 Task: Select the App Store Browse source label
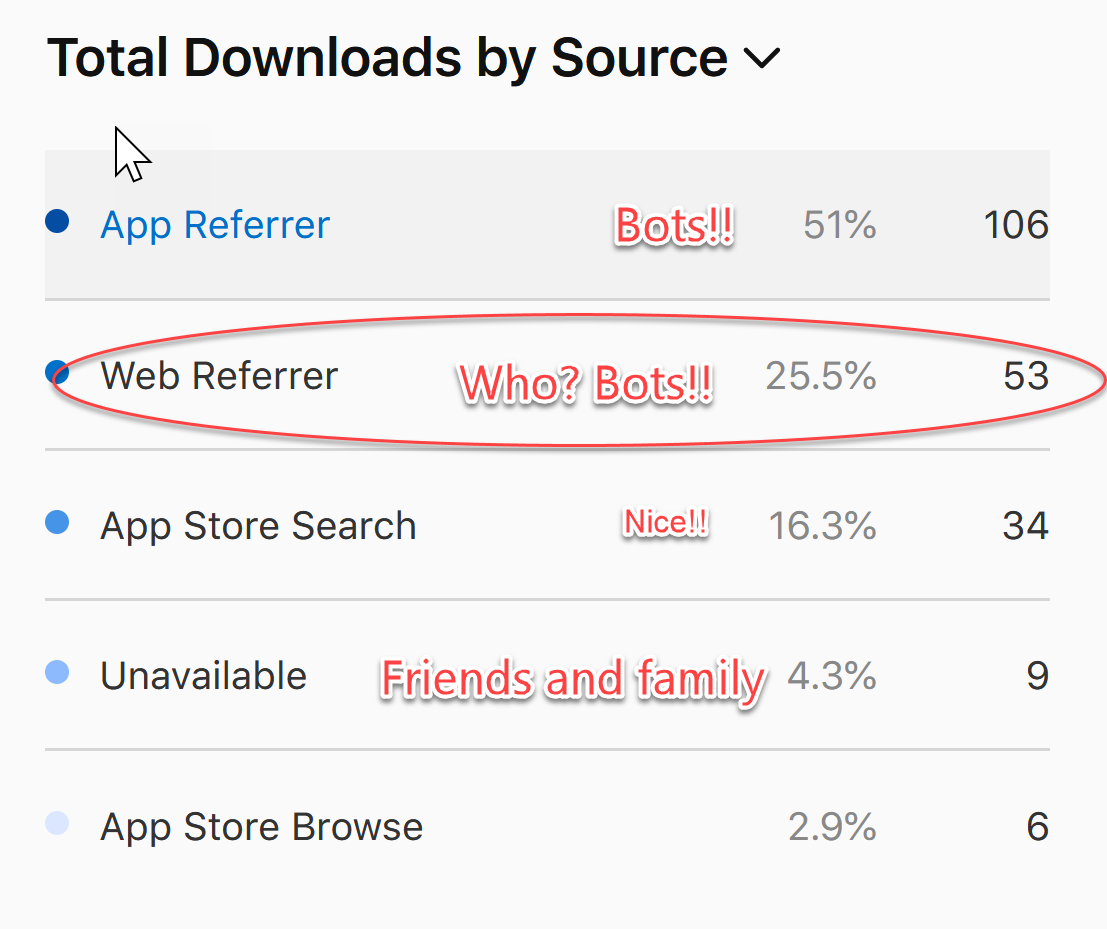pos(261,827)
